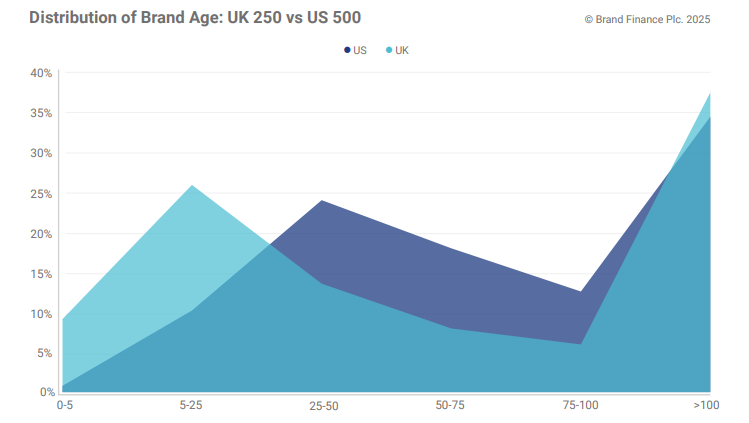Click the 40% y-axis label
Image resolution: width=749 pixels, height=423 pixels.
[x=42, y=73]
